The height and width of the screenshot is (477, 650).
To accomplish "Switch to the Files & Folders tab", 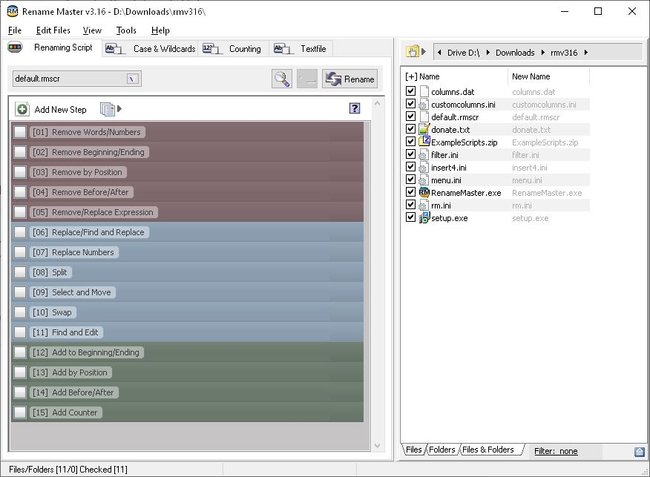I will [488, 450].
